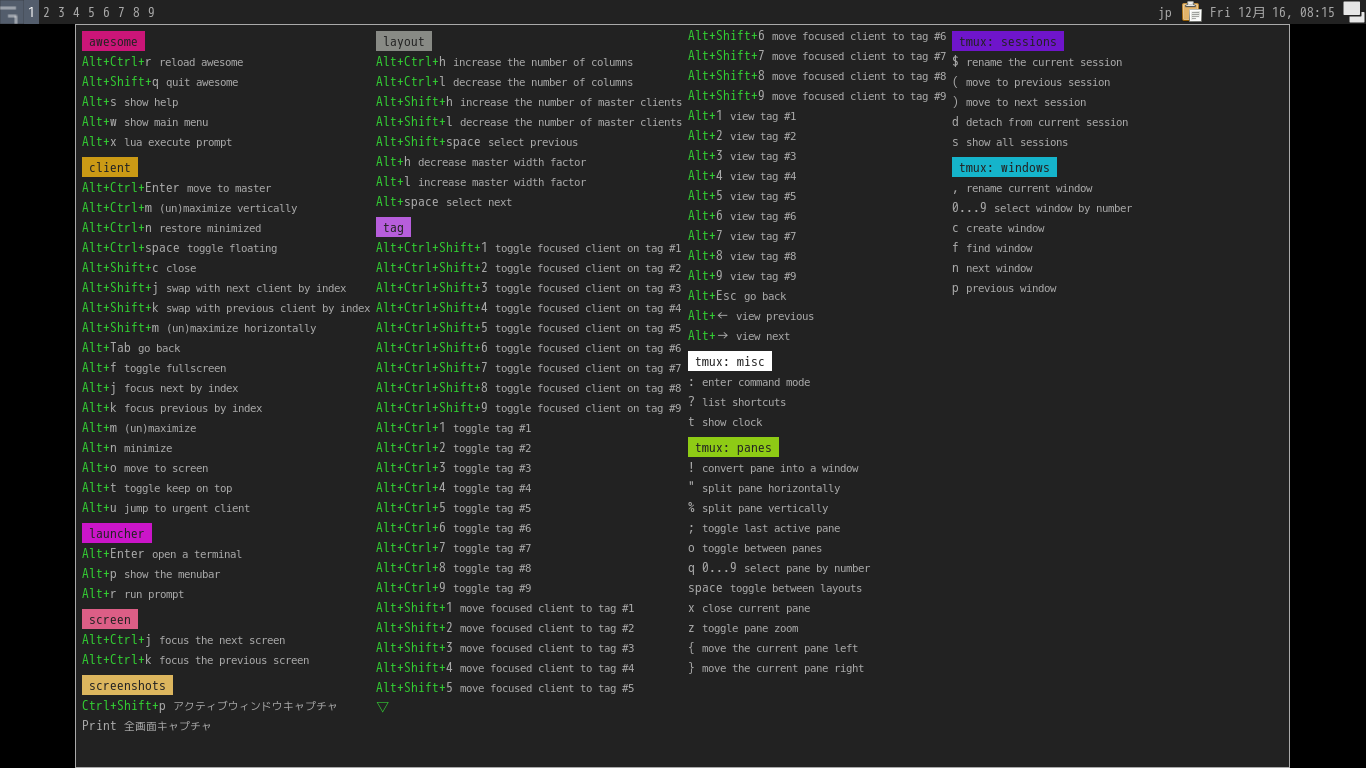Click the awesome group header

click(113, 41)
